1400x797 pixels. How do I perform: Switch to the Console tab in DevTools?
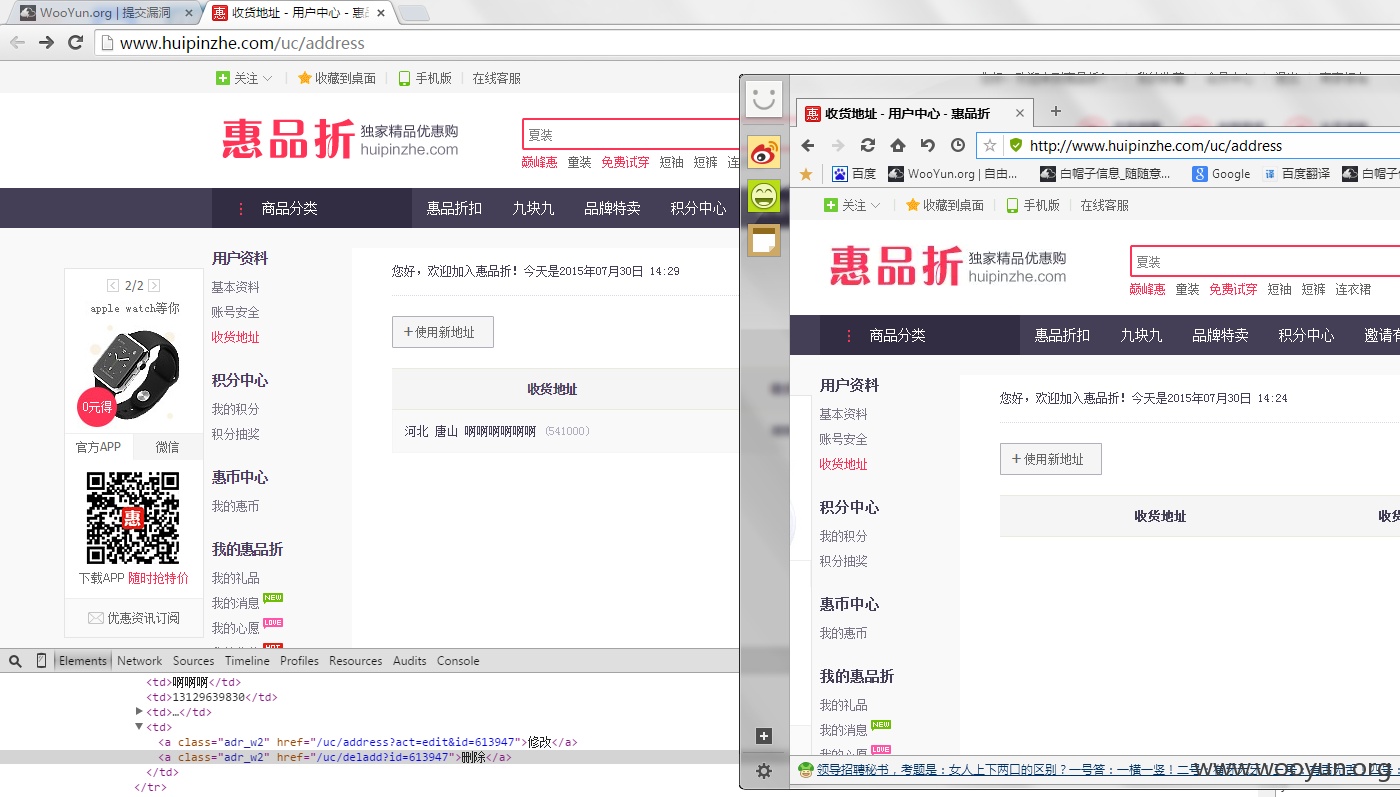pyautogui.click(x=458, y=661)
